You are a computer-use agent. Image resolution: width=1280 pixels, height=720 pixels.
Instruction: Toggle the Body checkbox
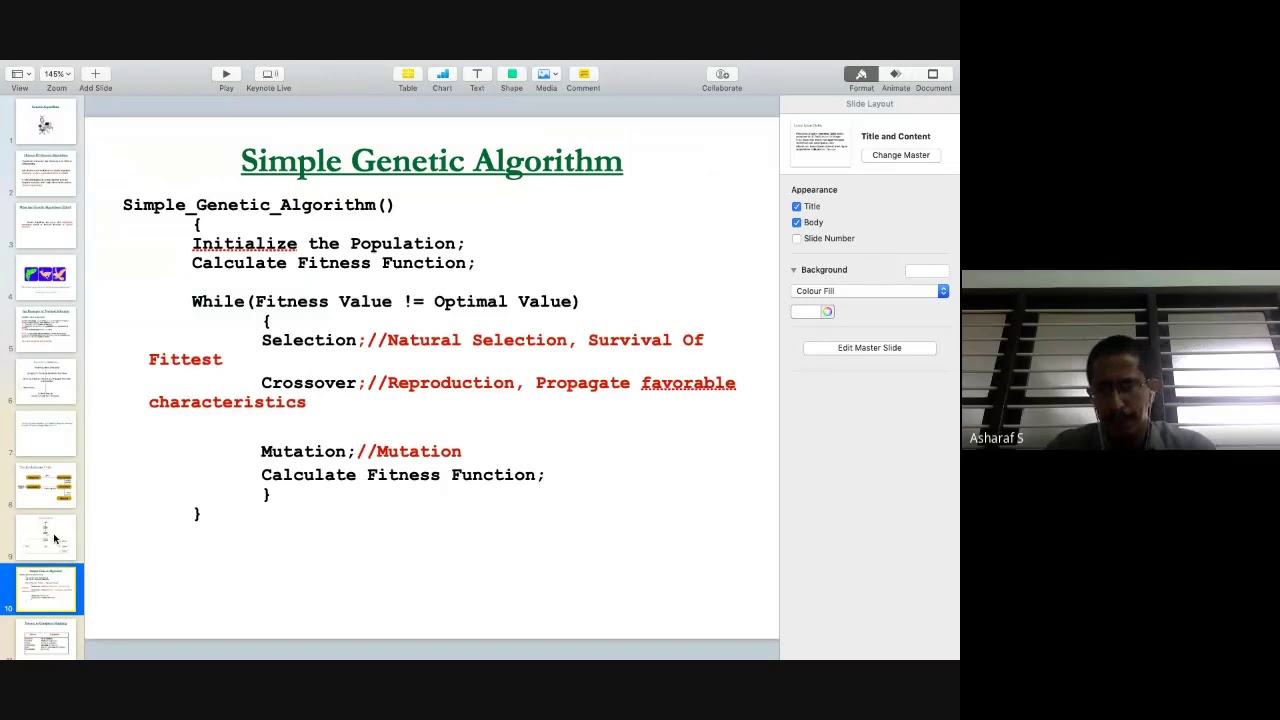click(797, 222)
